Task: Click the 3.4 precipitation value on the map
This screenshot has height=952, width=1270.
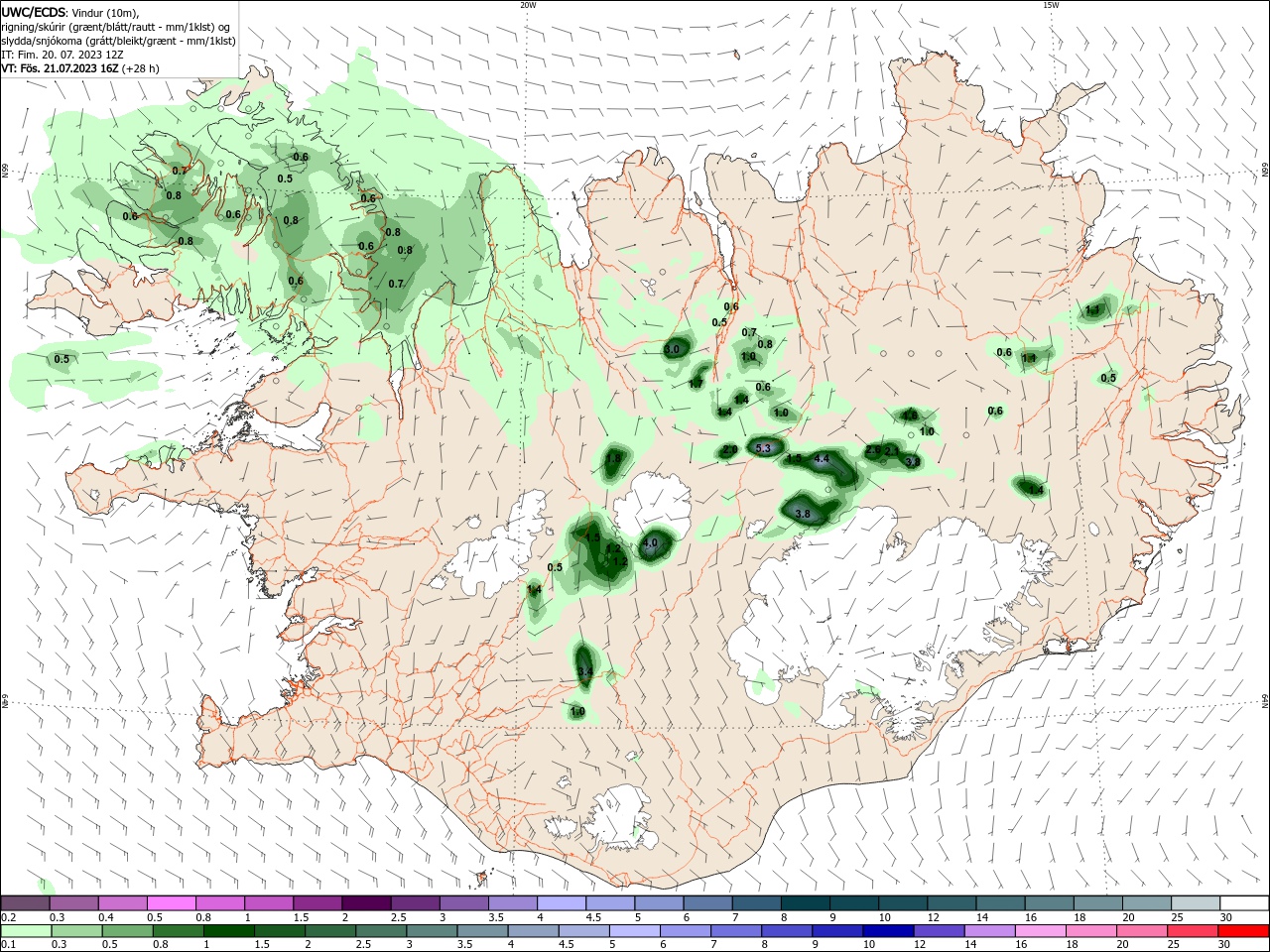Action: [x=585, y=672]
